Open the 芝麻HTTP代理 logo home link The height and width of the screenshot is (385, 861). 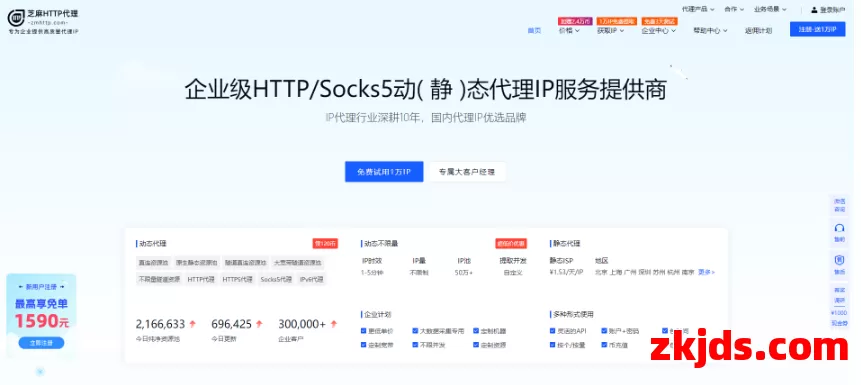(x=43, y=21)
